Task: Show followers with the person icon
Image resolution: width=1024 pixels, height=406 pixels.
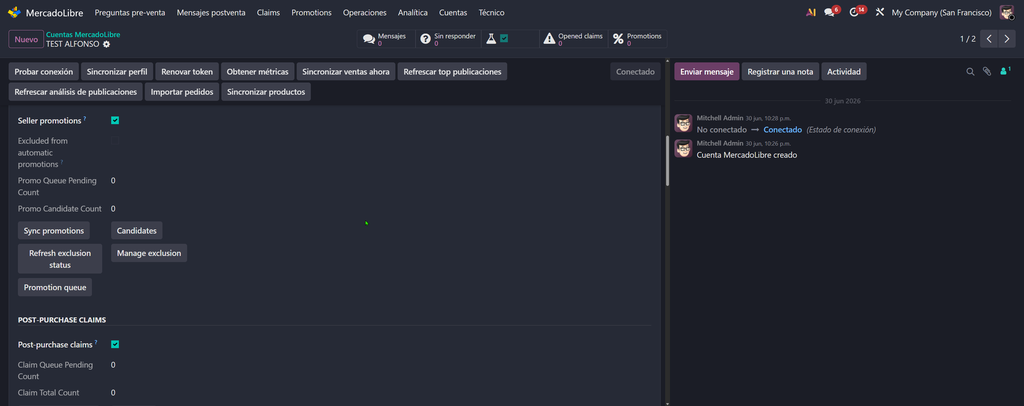Action: (x=1005, y=71)
